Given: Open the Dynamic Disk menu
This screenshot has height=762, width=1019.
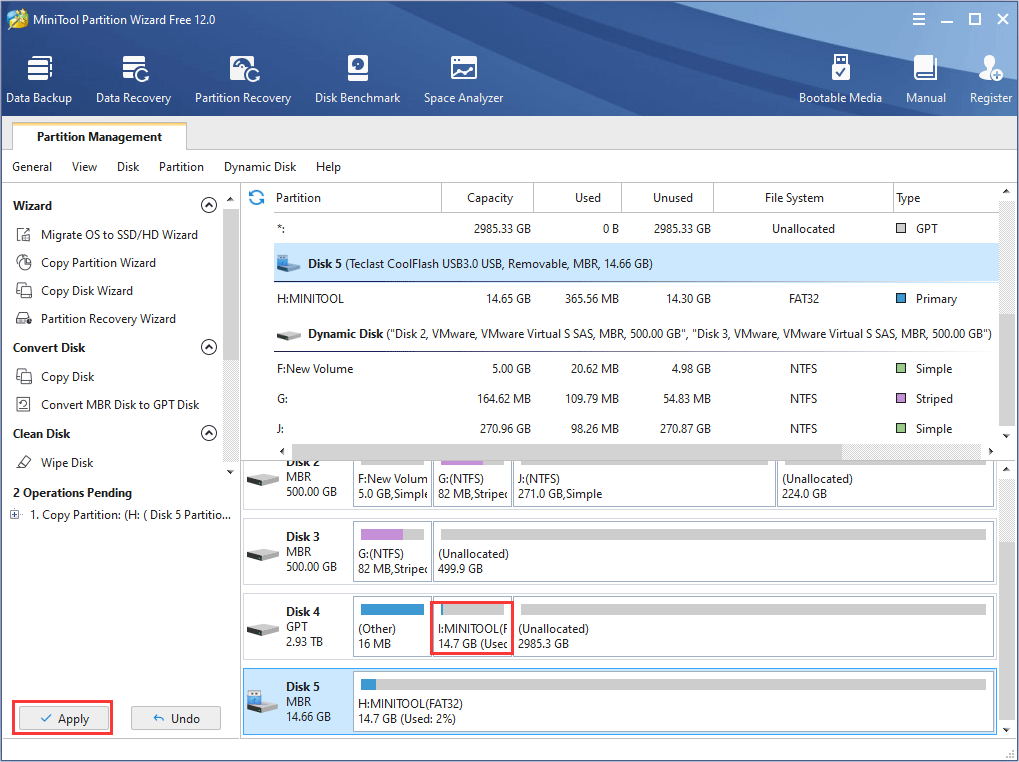Looking at the screenshot, I should click(260, 167).
